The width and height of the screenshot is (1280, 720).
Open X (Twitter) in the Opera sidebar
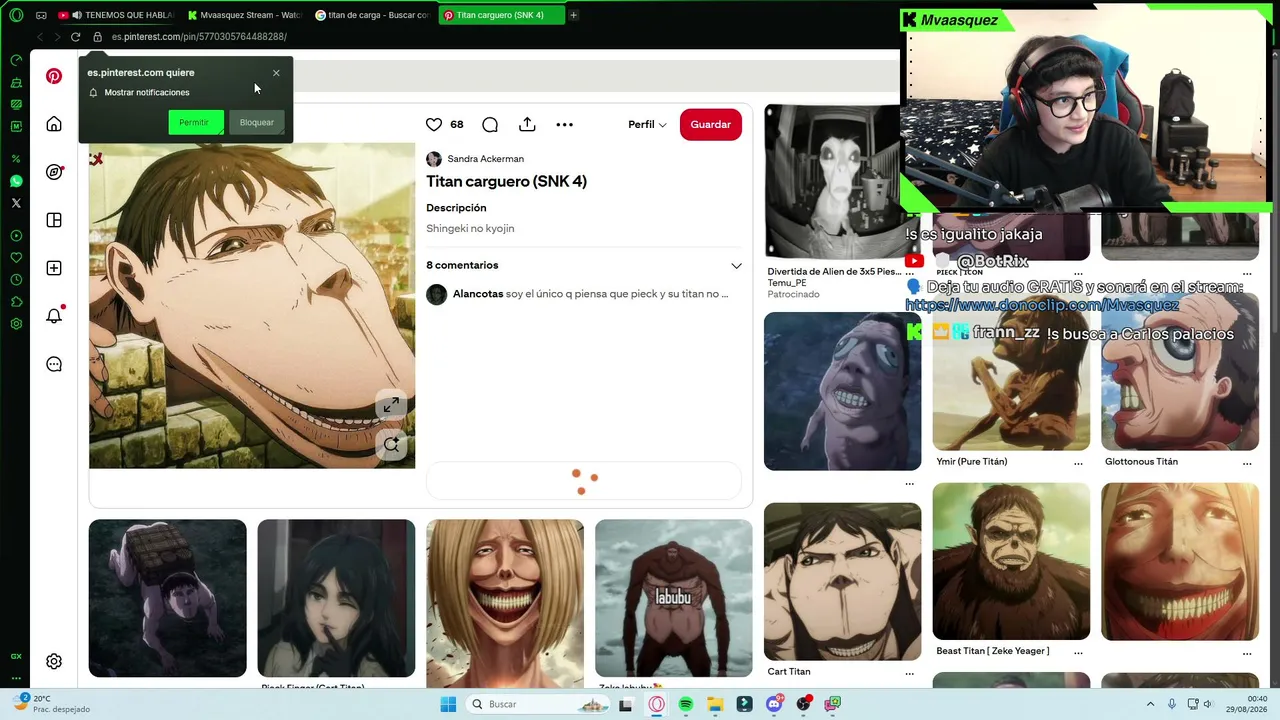pos(16,203)
